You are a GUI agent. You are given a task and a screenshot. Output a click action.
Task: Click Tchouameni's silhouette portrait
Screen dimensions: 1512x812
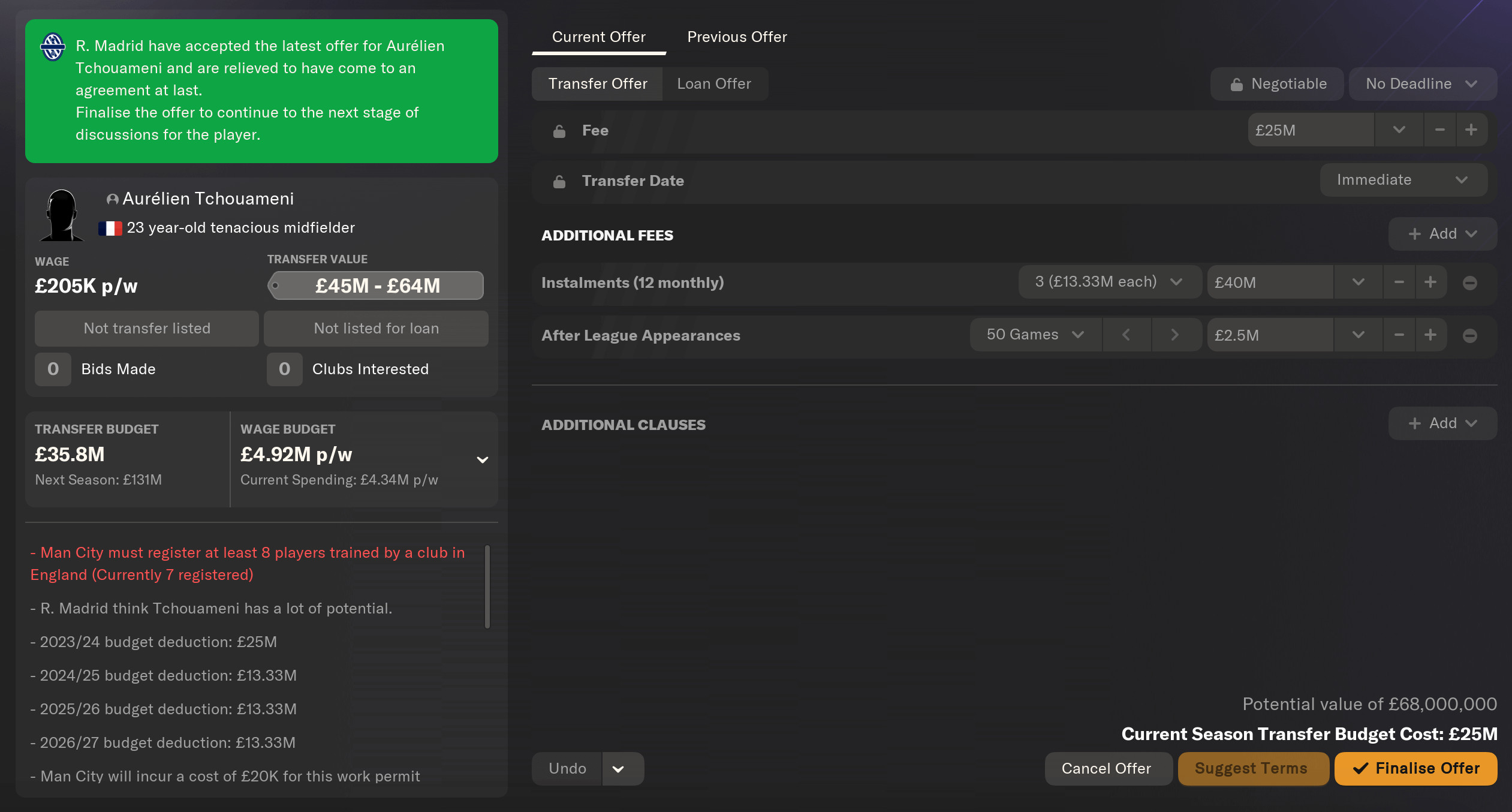click(x=62, y=215)
